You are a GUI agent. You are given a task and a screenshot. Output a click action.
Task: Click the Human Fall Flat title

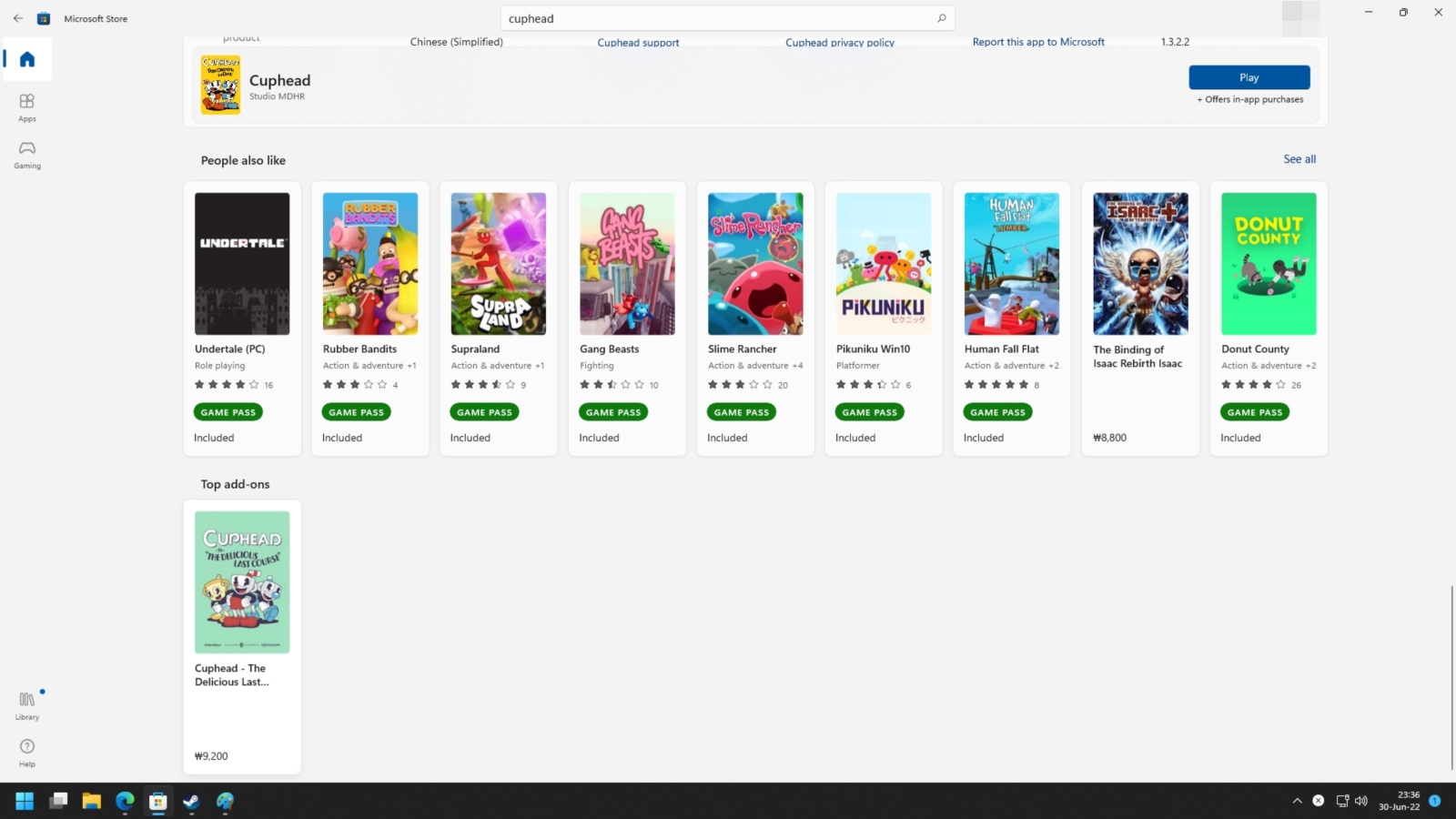[x=1002, y=349]
